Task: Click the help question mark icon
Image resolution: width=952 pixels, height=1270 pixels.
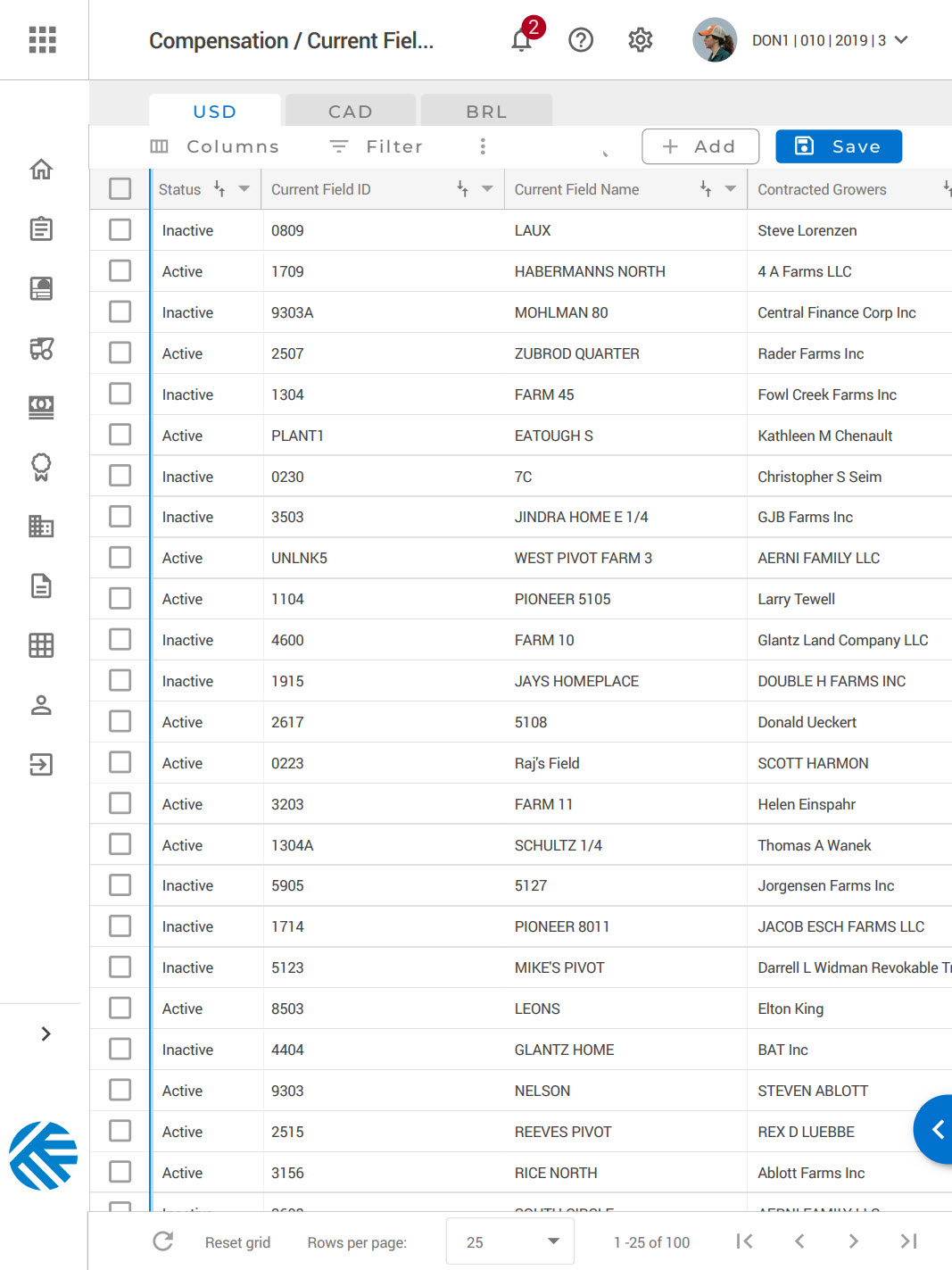Action: point(581,40)
